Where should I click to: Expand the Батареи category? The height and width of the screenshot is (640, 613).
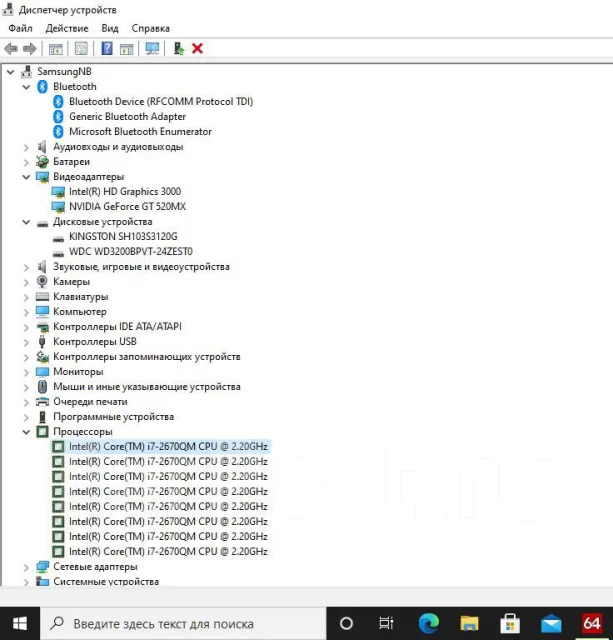(27, 162)
